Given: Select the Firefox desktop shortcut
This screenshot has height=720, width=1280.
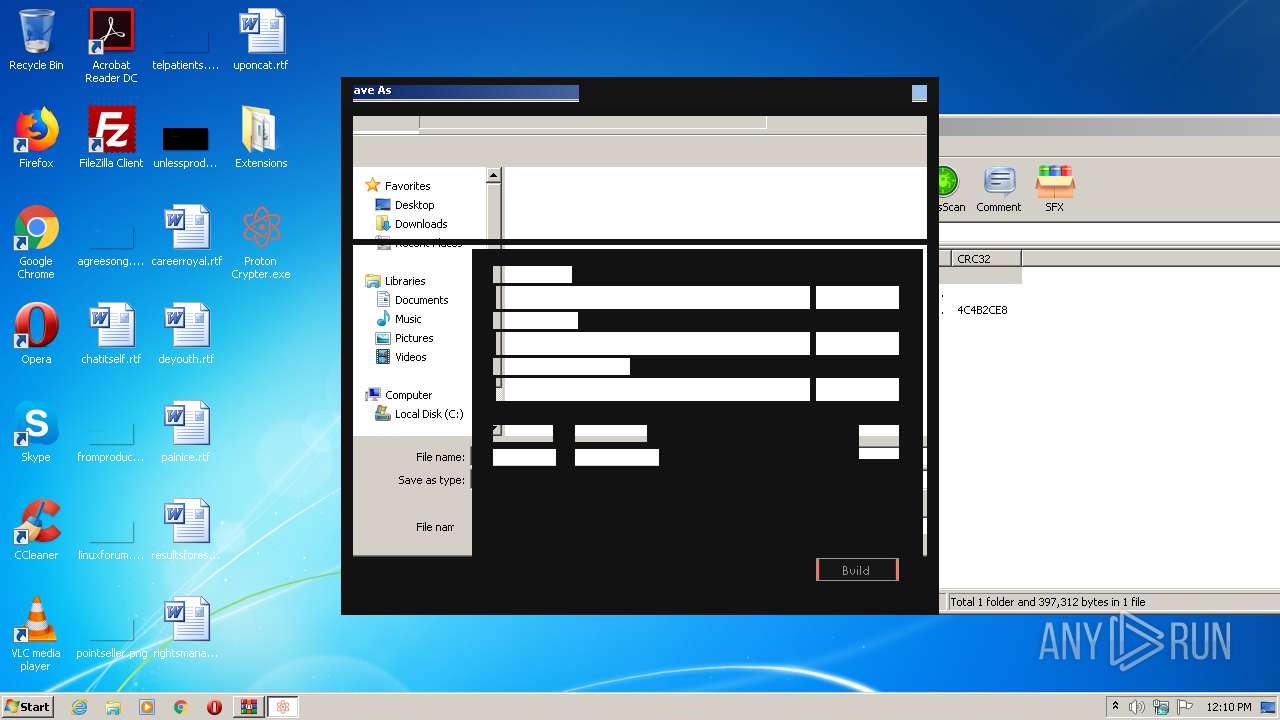Looking at the screenshot, I should coord(36,138).
